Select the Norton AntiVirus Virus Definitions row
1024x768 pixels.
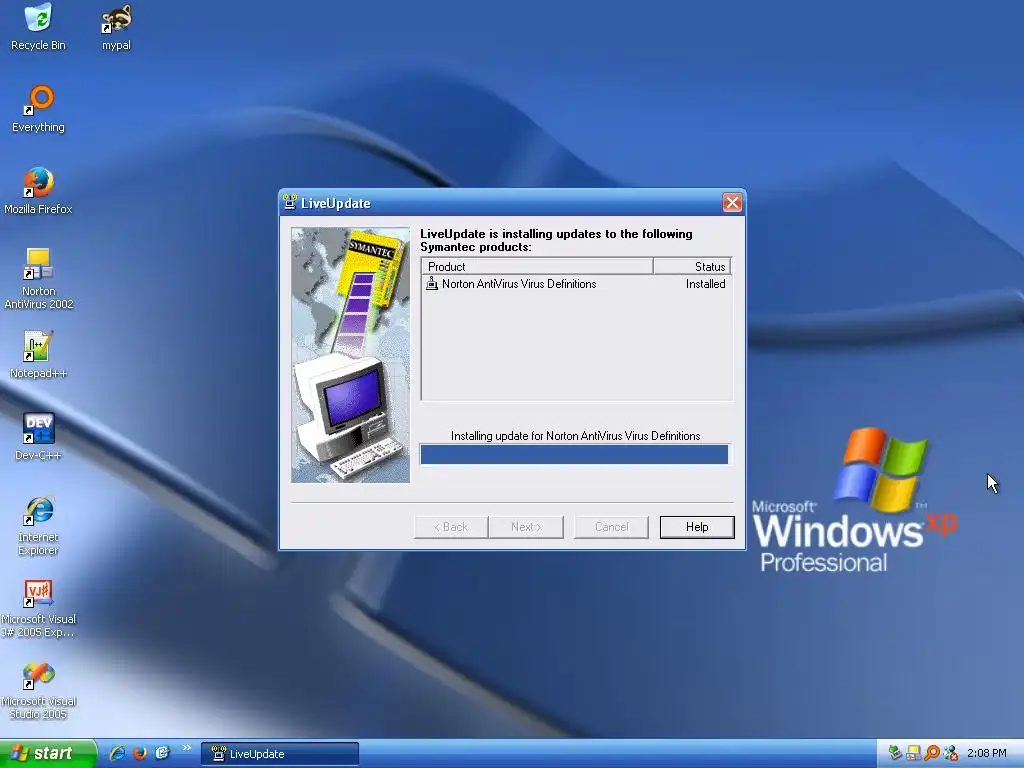click(576, 284)
